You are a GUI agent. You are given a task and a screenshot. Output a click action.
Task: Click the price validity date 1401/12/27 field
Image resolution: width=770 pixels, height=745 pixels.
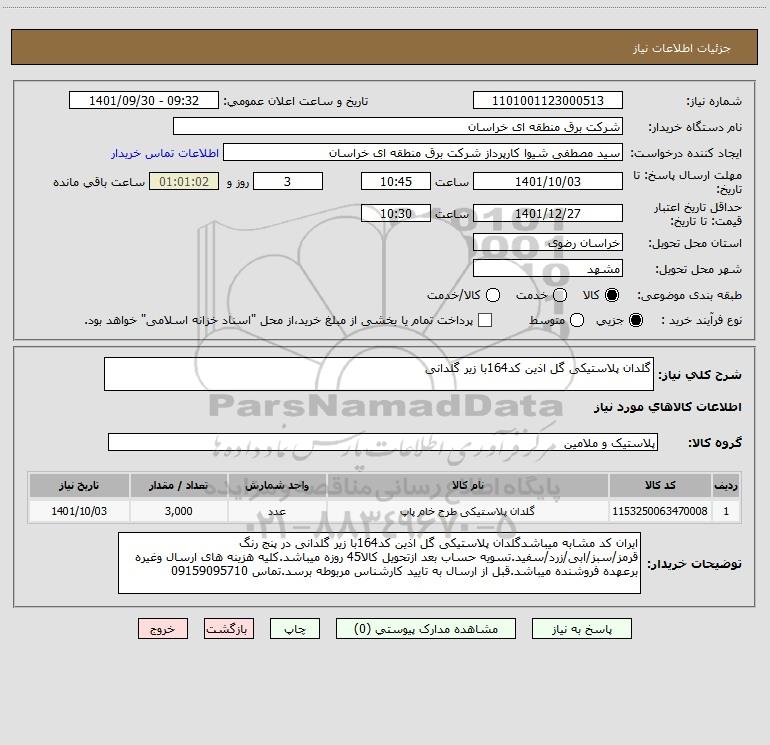tap(548, 213)
